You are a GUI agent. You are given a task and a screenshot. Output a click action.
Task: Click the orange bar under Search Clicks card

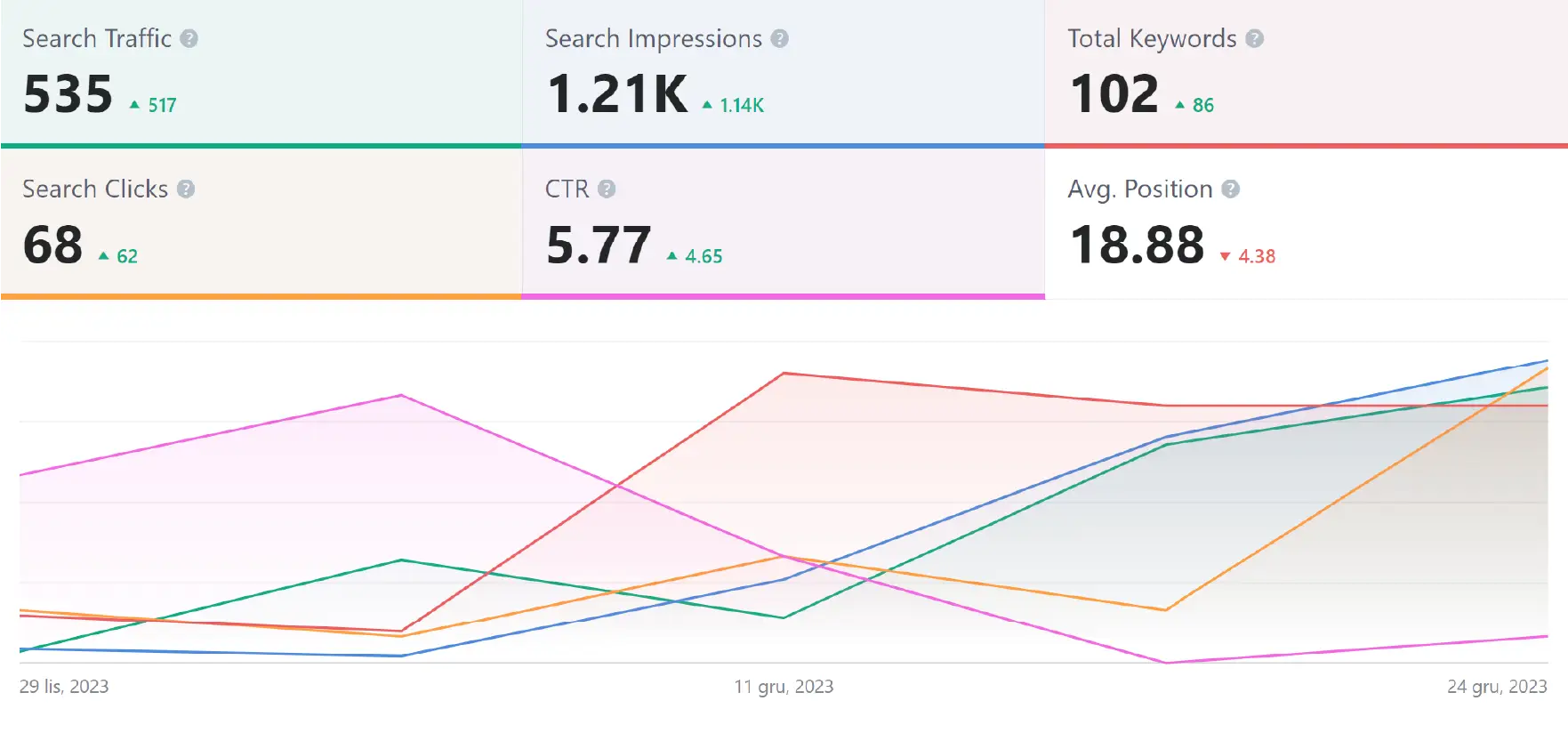(x=261, y=296)
